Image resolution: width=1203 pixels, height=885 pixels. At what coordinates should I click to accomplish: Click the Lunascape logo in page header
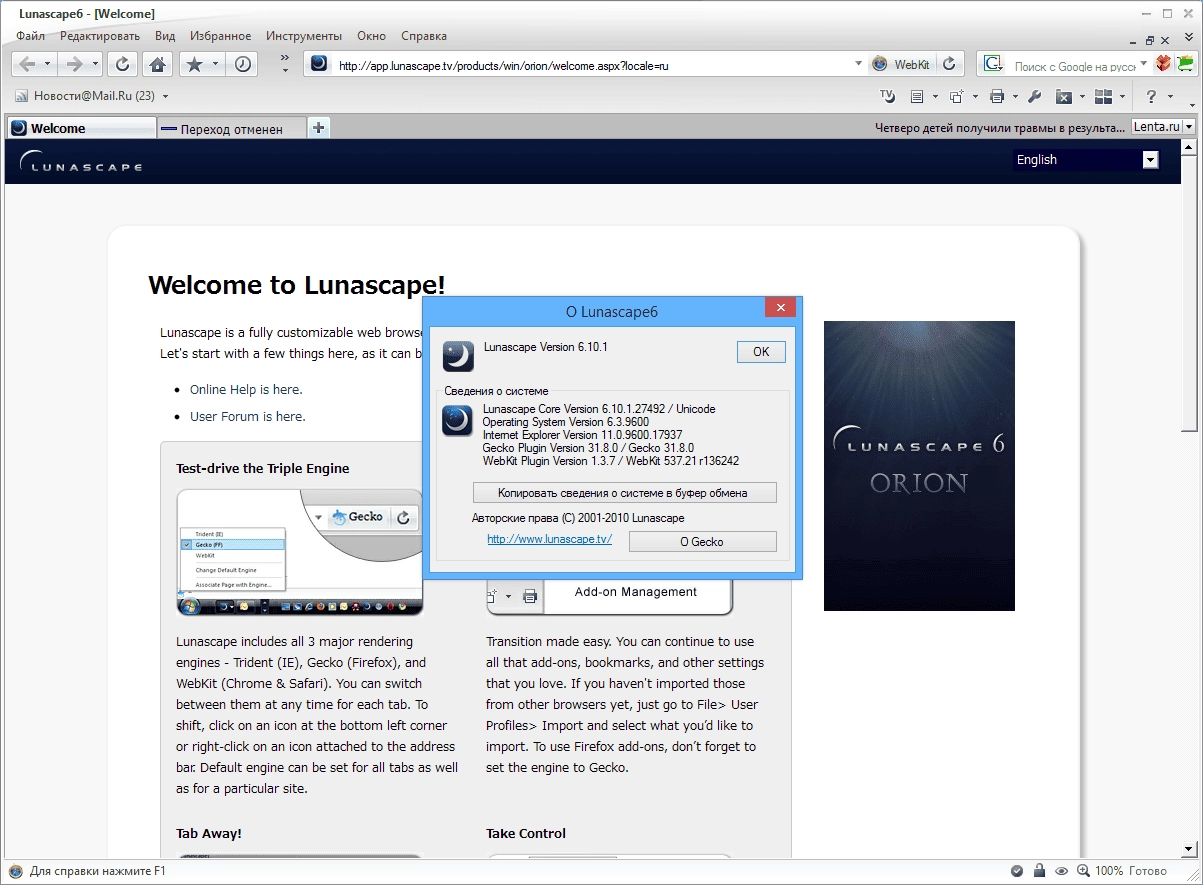pyautogui.click(x=81, y=161)
